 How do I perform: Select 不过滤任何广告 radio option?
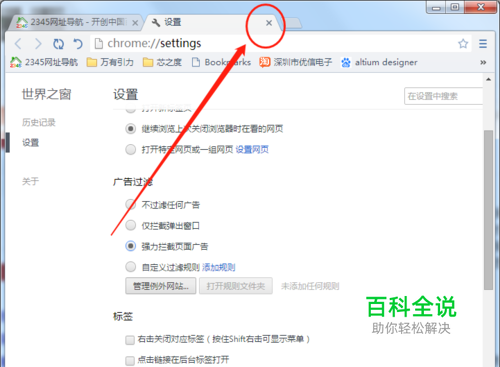131,204
